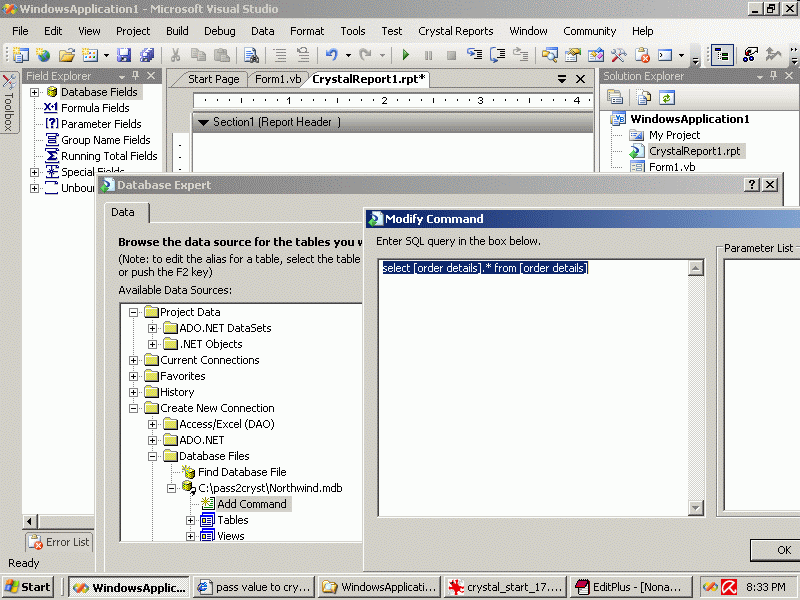Open the Object Browser toolbar icon
The image size is (800, 600).
click(x=595, y=55)
